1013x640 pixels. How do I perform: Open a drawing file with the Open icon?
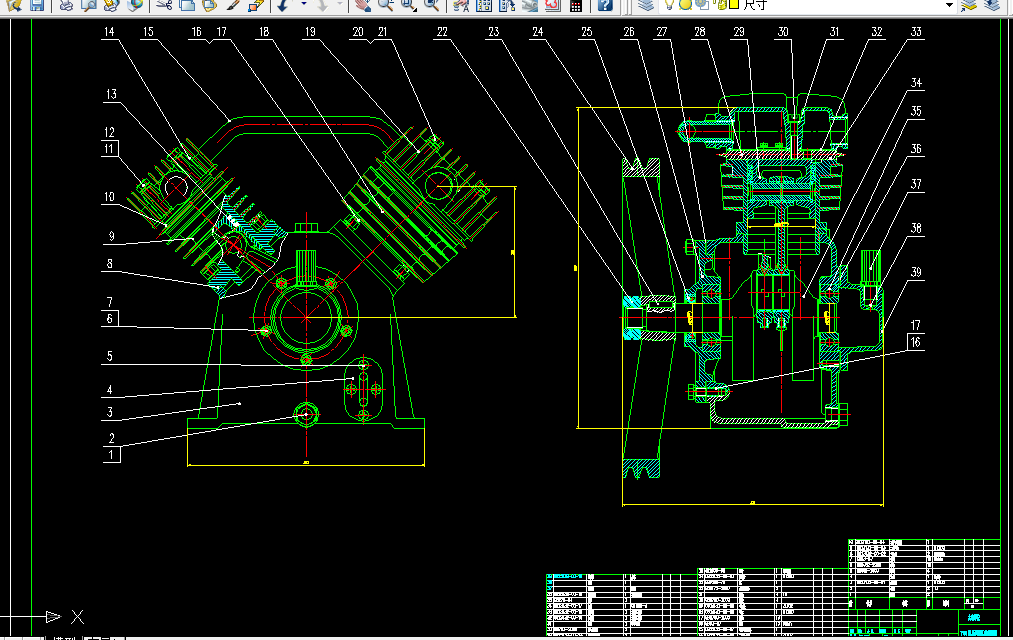[14, 5]
